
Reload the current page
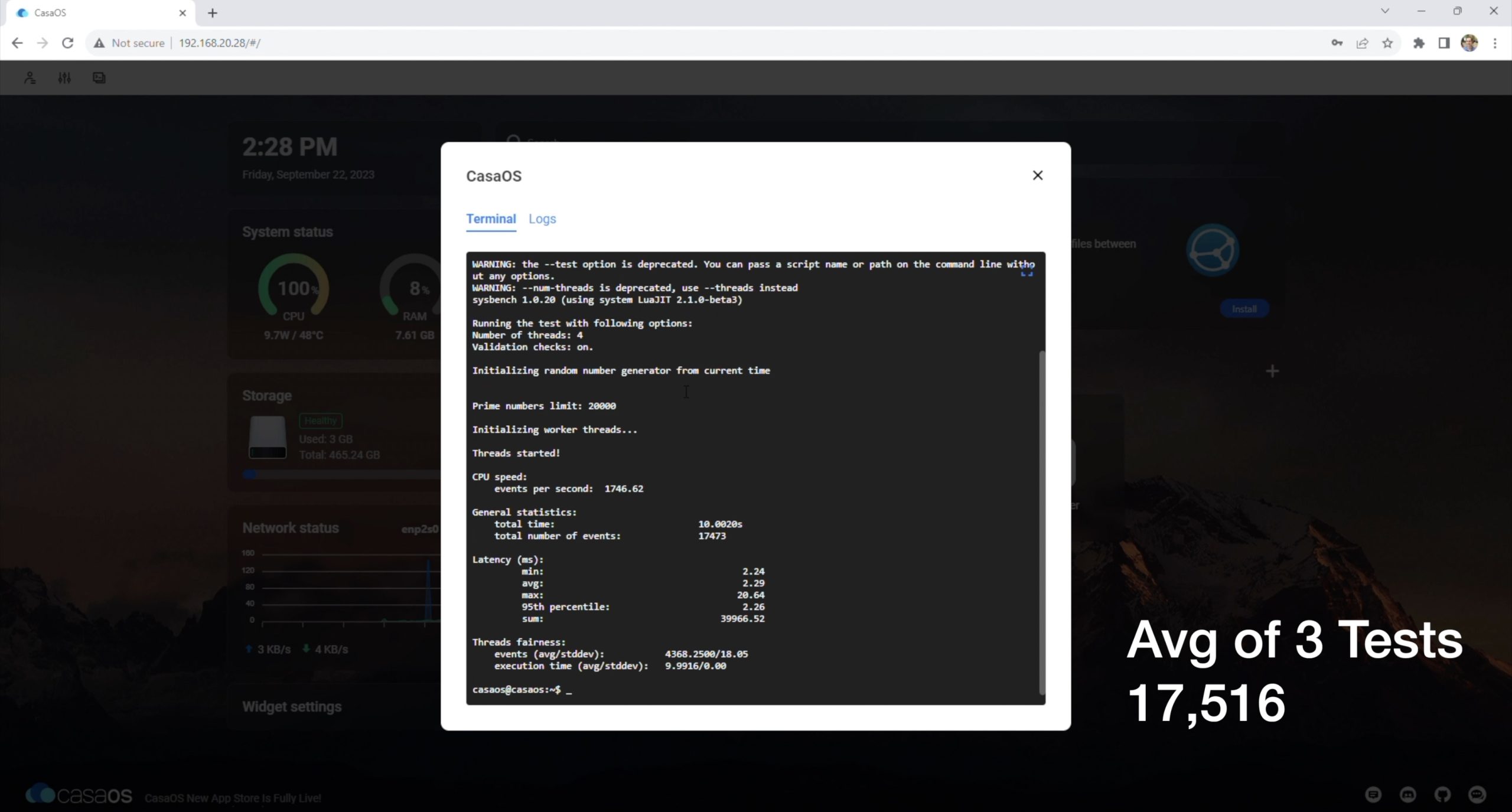pyautogui.click(x=68, y=43)
